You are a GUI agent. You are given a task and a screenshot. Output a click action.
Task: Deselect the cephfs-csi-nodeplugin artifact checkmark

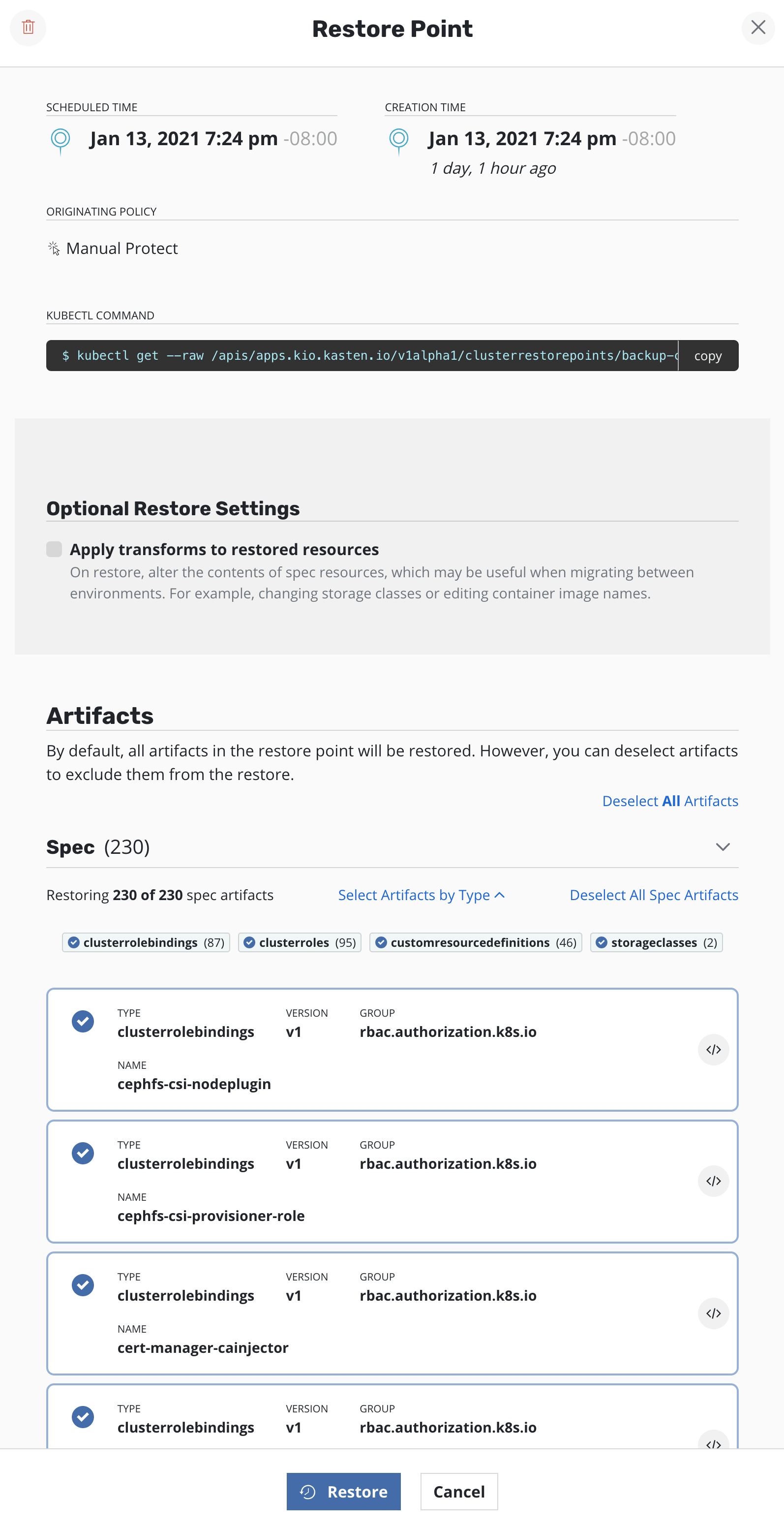click(x=83, y=1022)
